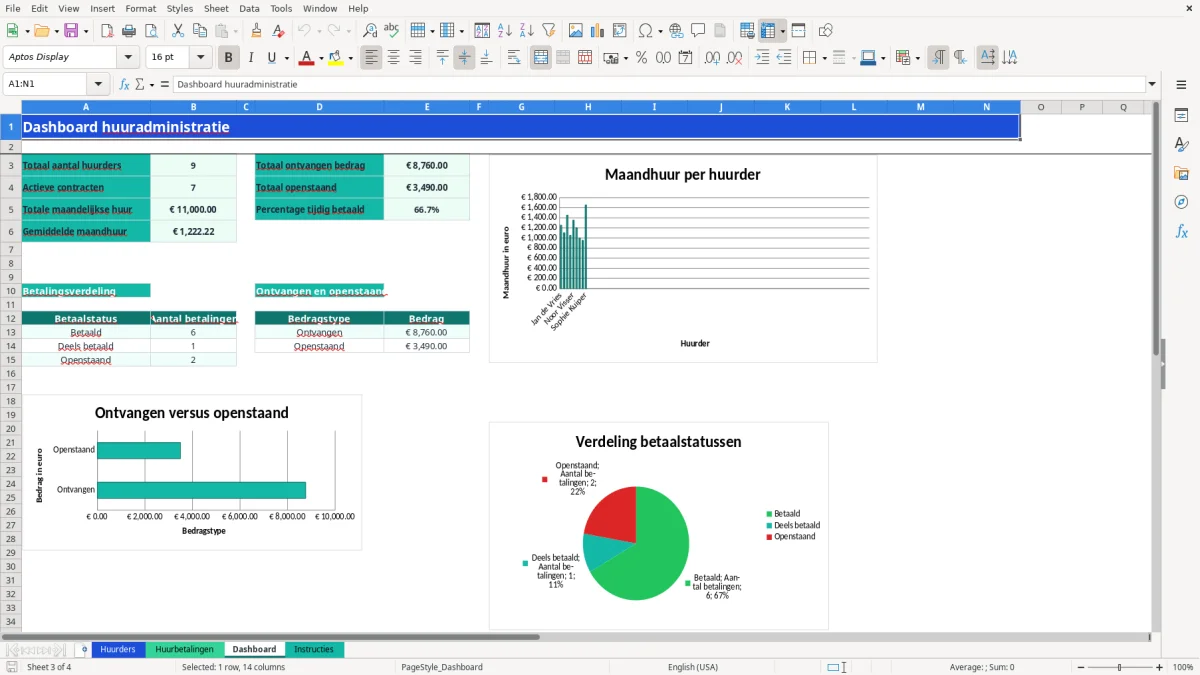This screenshot has height=675, width=1200.
Task: Toggle Wrap Text
Action: [514, 58]
